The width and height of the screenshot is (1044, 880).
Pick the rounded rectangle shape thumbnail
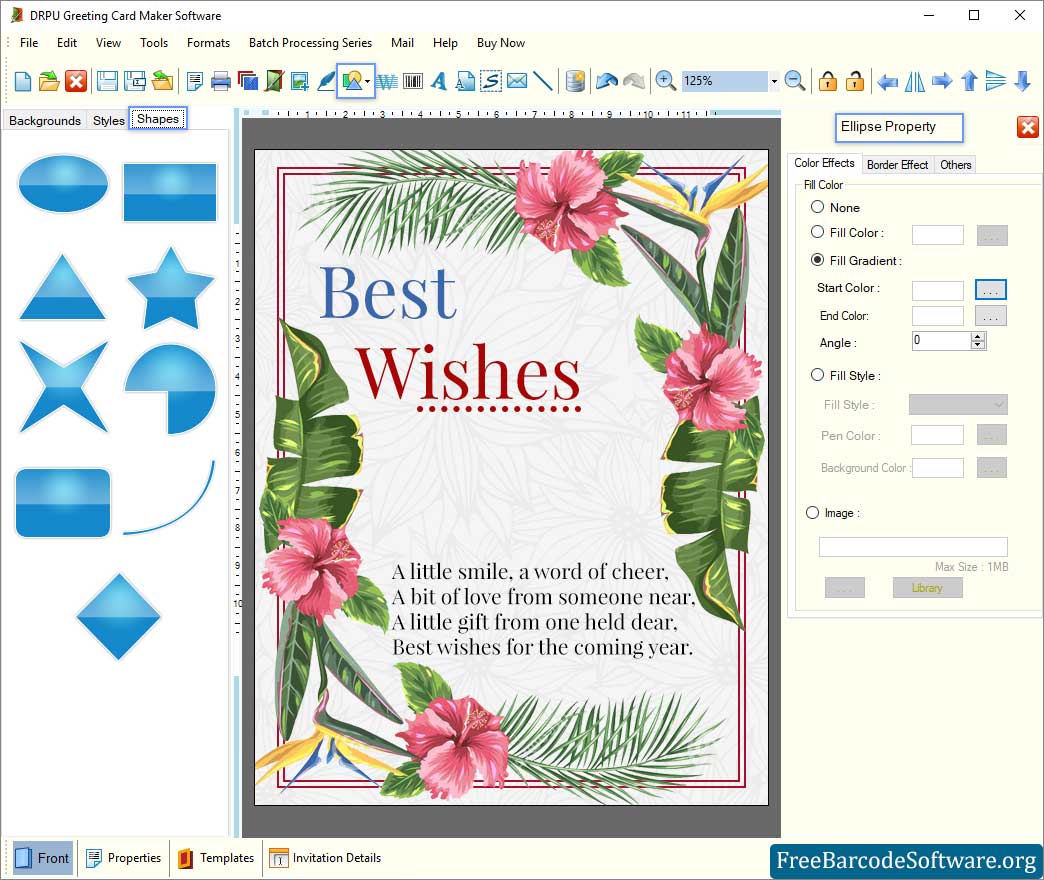tap(63, 503)
